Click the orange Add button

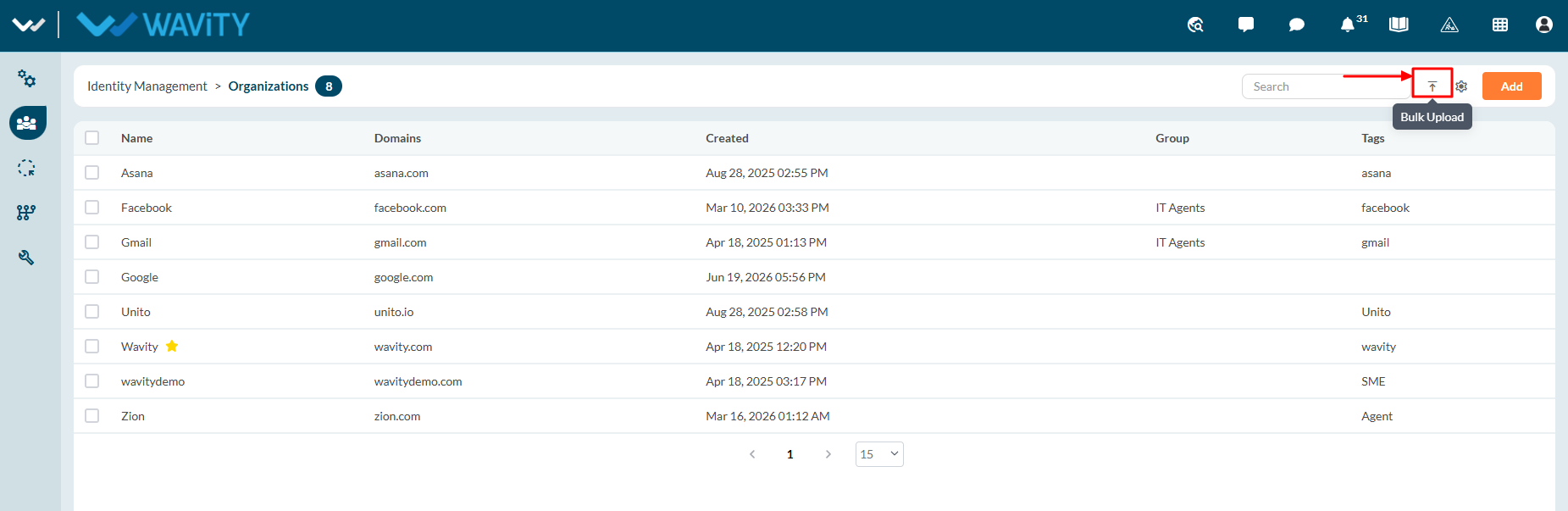point(1511,86)
